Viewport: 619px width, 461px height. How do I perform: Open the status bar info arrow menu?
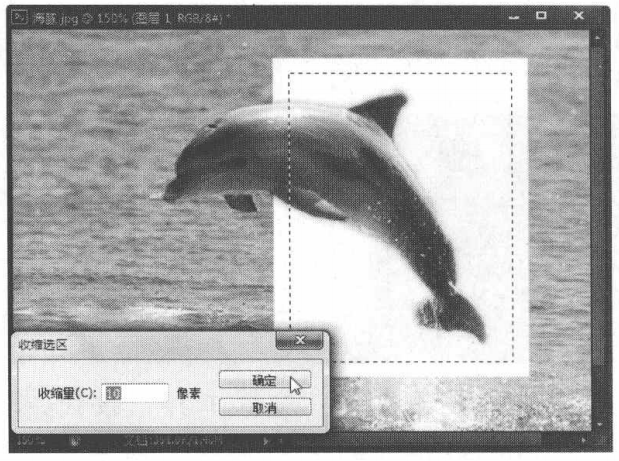point(266,441)
